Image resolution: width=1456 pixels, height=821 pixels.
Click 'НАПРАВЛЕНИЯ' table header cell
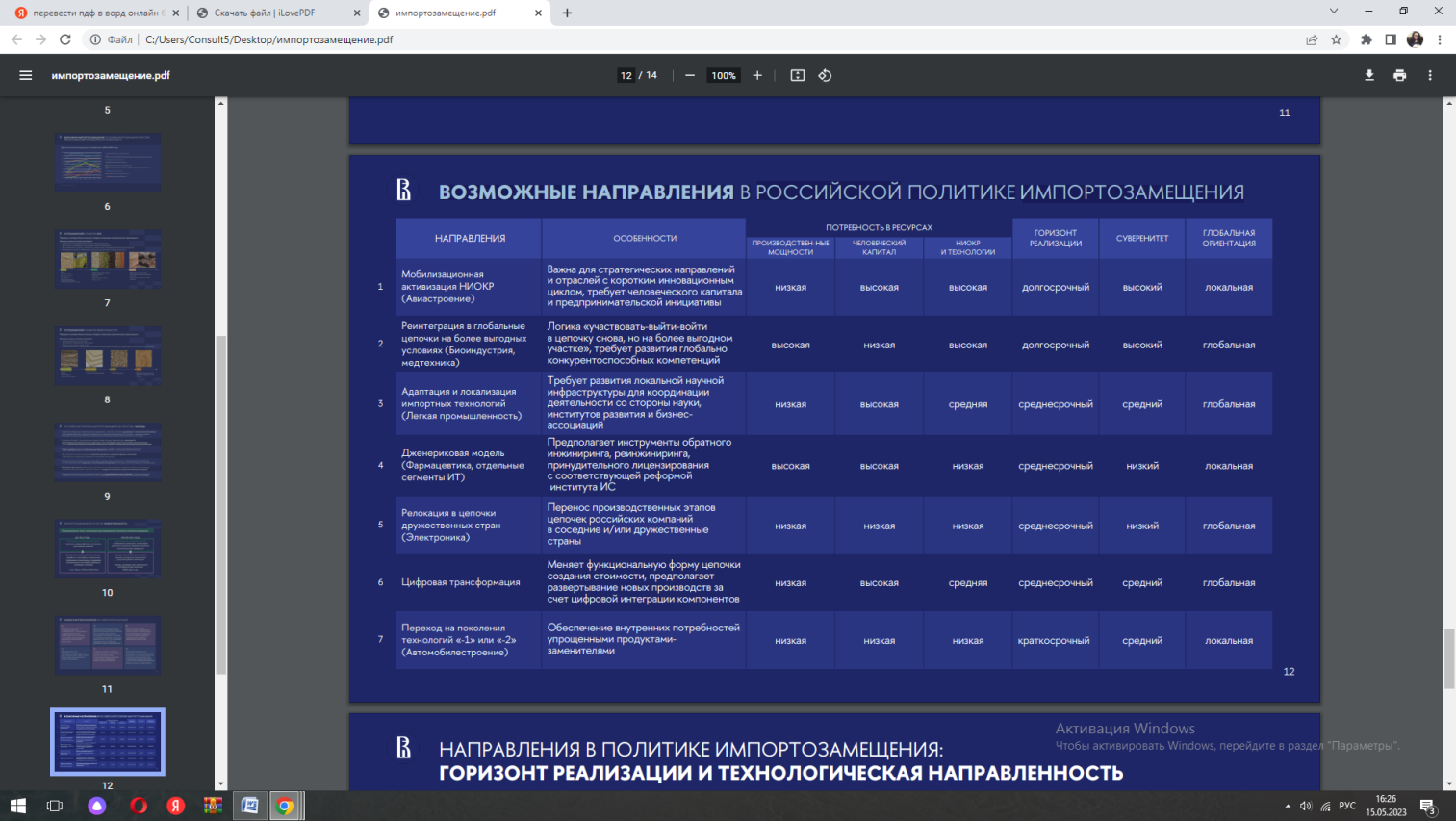(470, 238)
